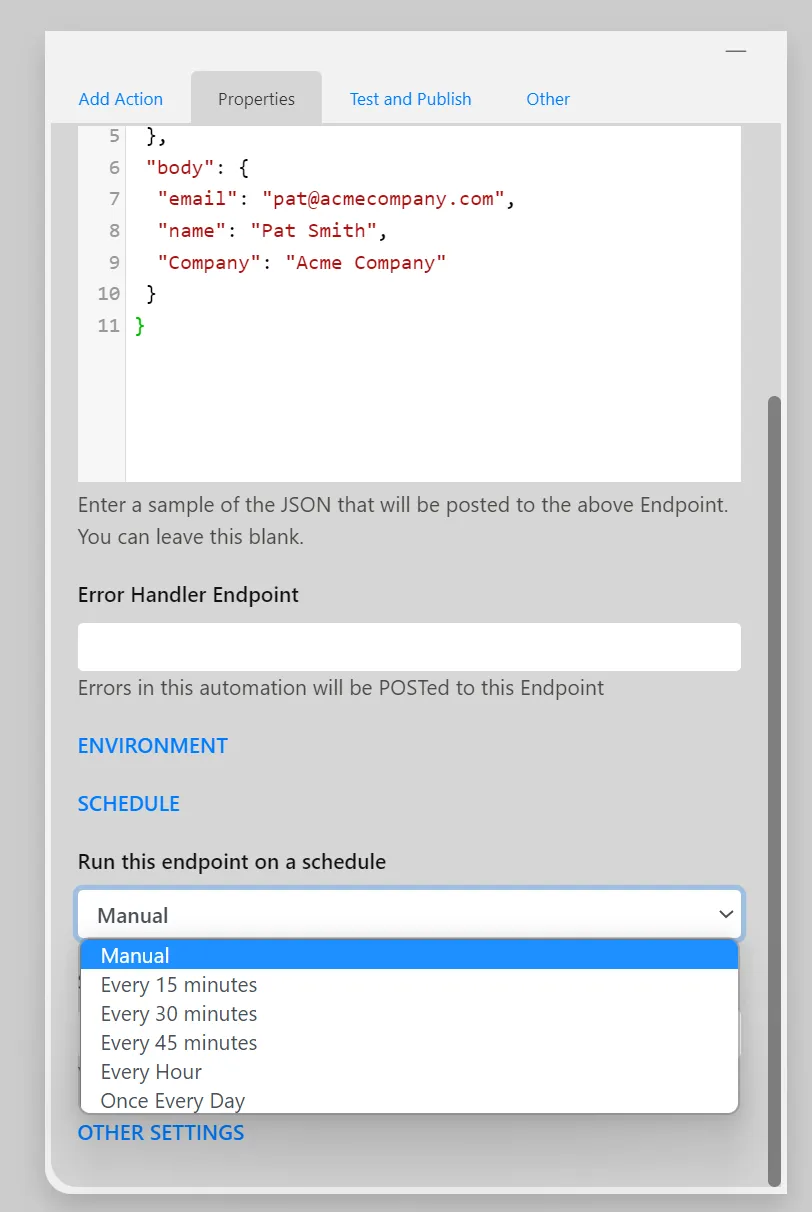
Task: Open the Other tab
Action: [x=548, y=99]
